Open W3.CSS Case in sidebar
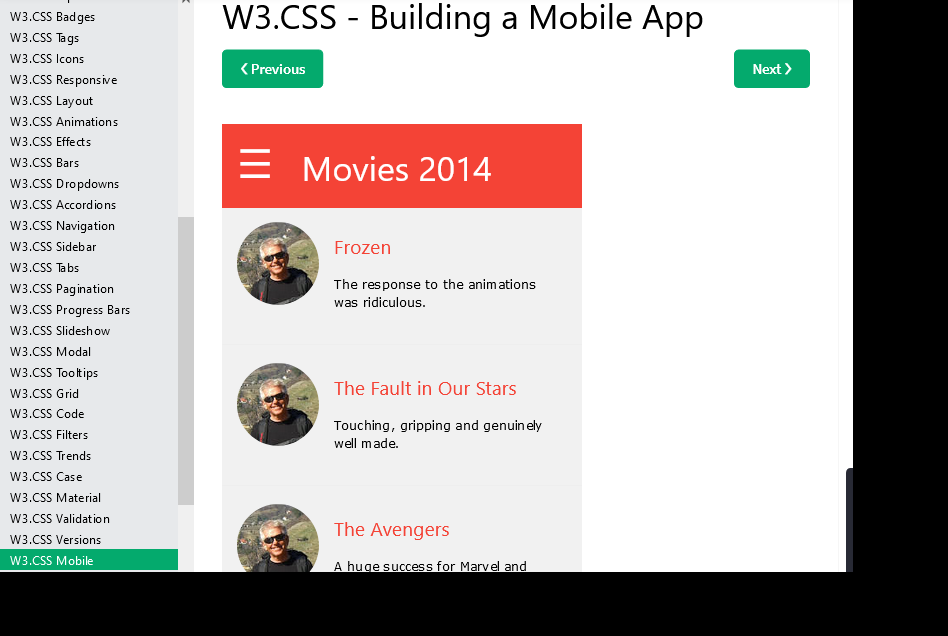 tap(89, 477)
